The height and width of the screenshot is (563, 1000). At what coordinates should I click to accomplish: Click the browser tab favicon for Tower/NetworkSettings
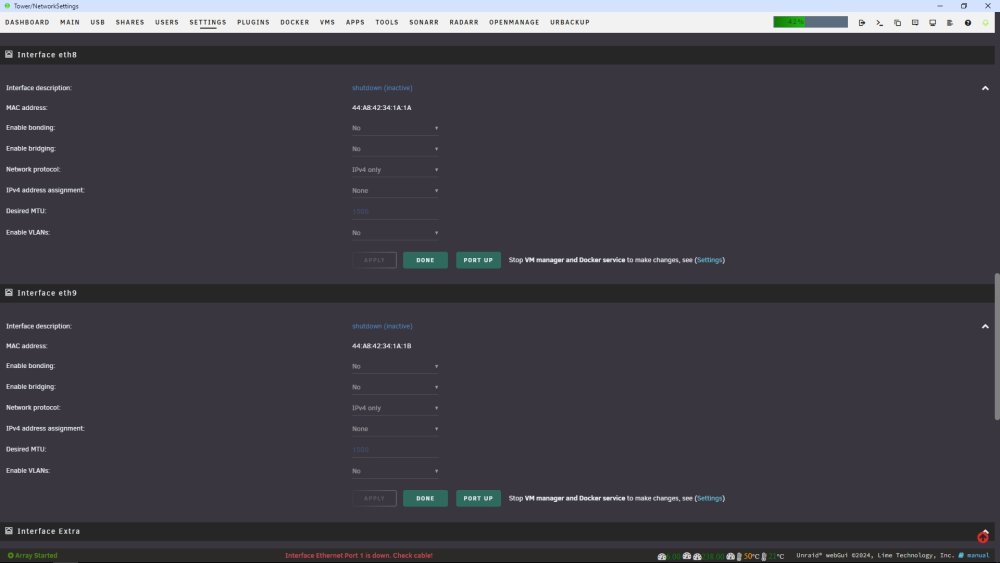click(7, 6)
